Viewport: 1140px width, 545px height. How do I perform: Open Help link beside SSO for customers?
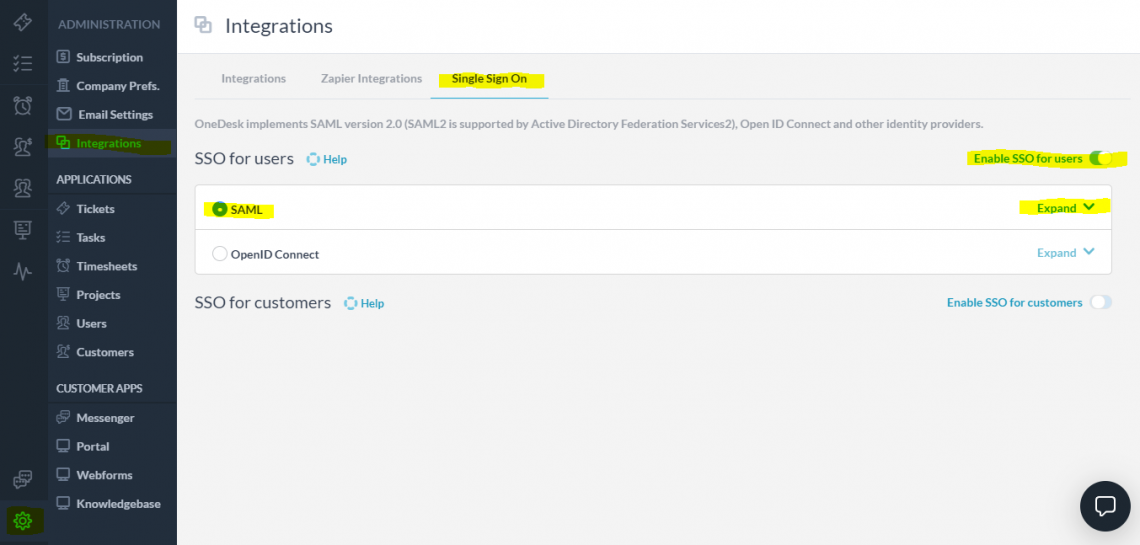[364, 303]
